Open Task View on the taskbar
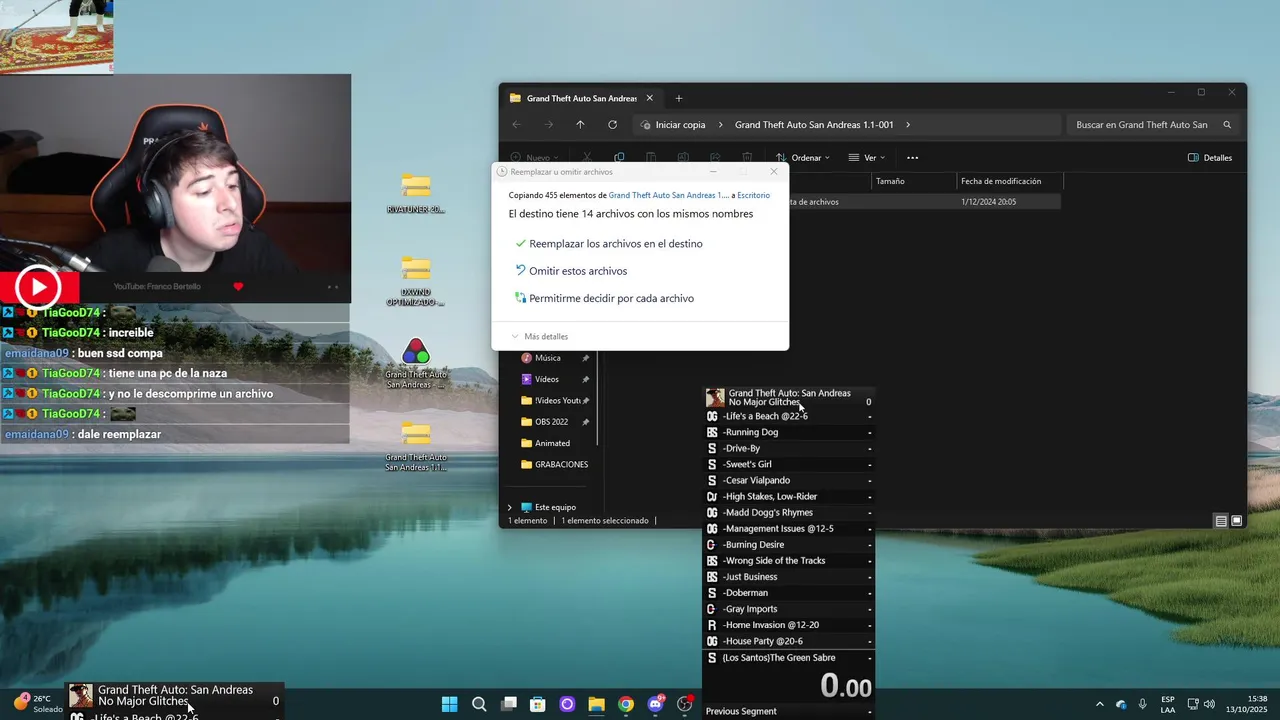 click(x=508, y=704)
